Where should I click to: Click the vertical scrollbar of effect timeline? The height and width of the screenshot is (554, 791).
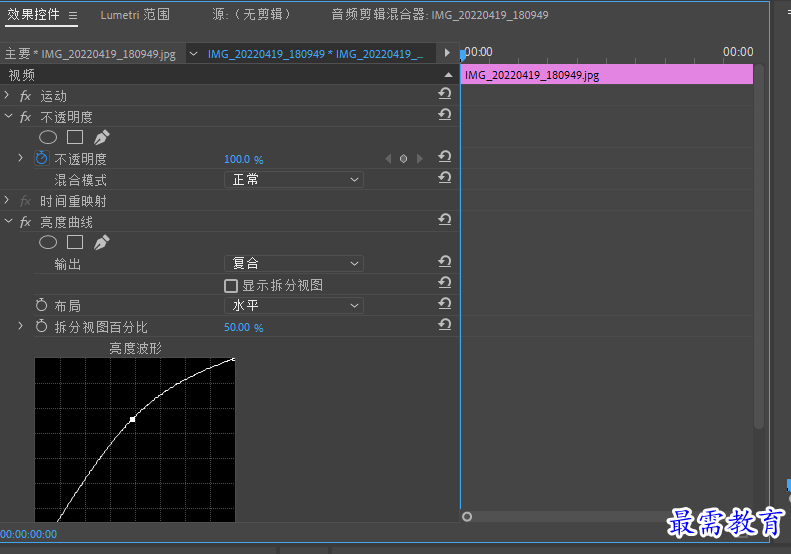[x=759, y=246]
